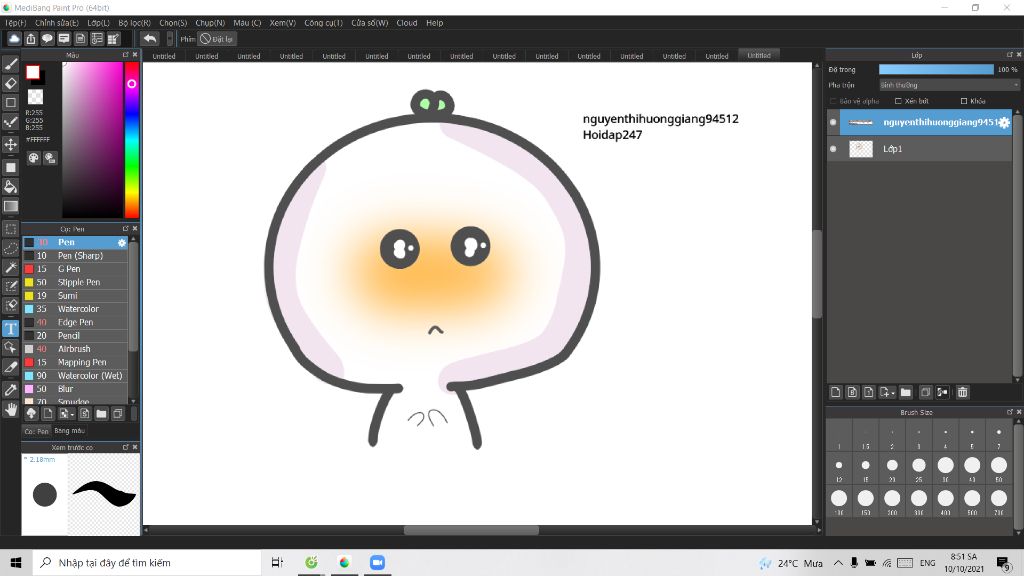Open the Chỉnh sửa(E) menu
This screenshot has width=1024, height=576.
[57, 23]
